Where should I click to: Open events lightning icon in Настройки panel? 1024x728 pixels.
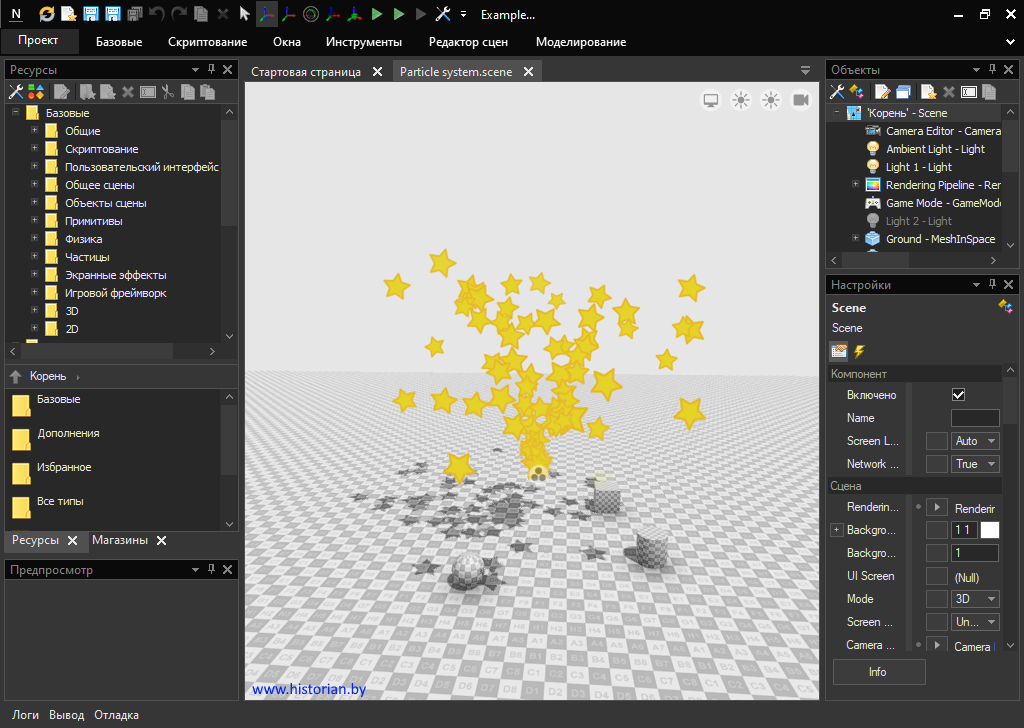(858, 351)
